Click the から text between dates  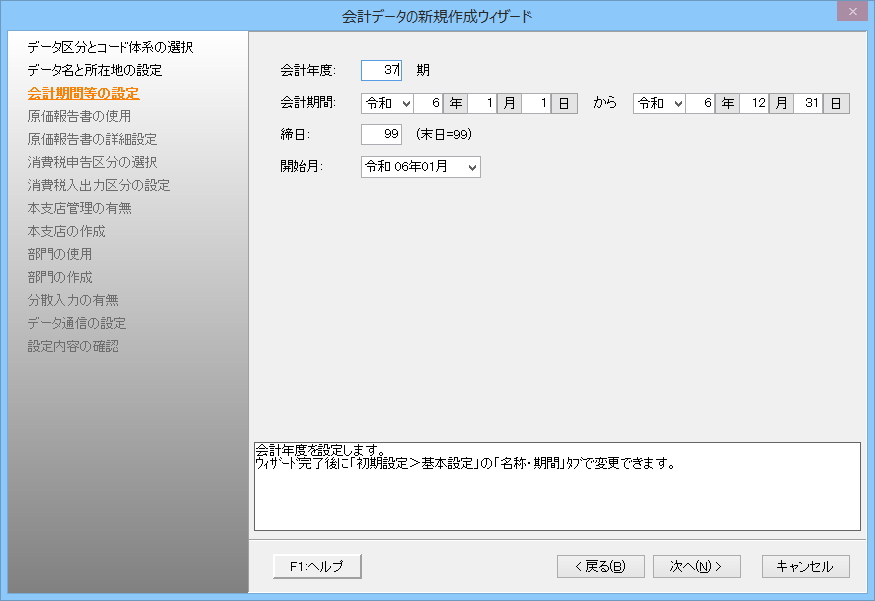point(605,103)
